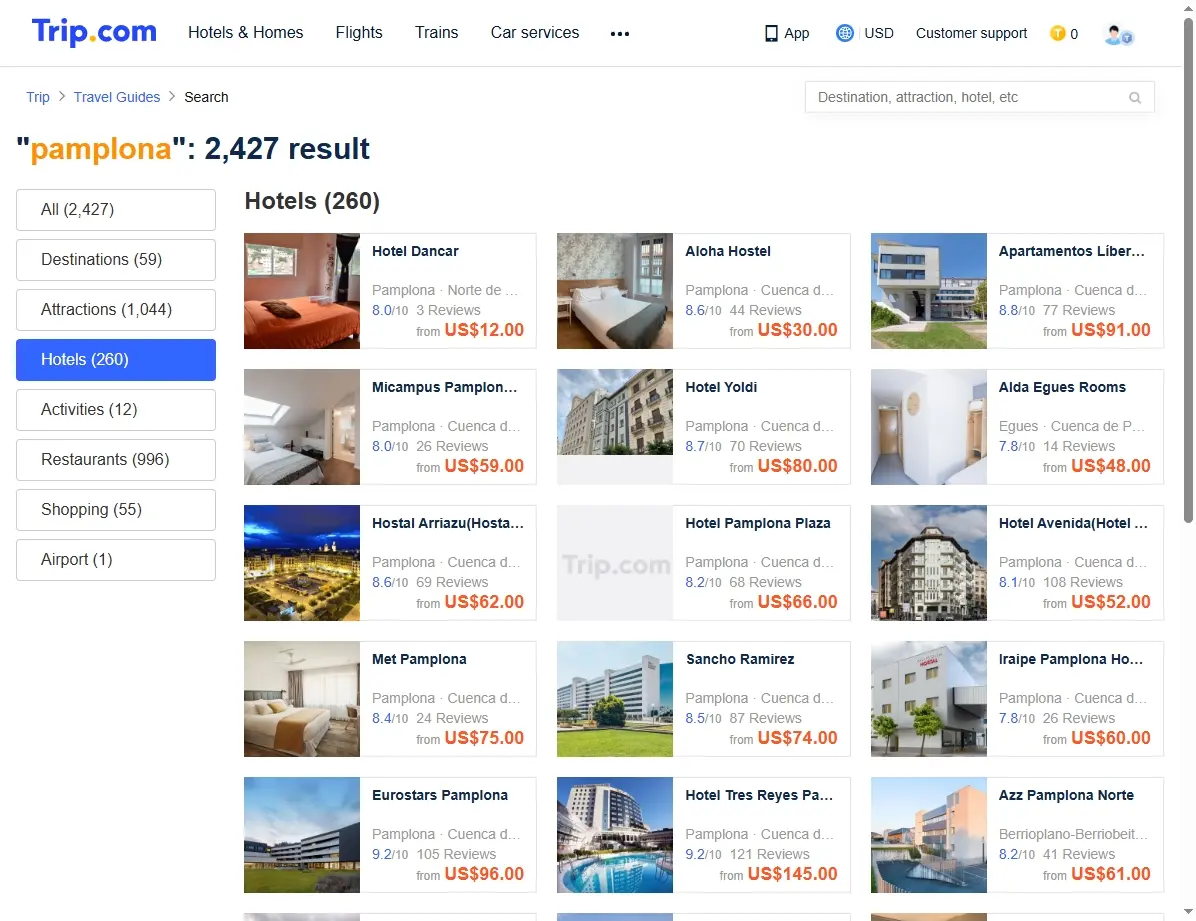Screen dimensions: 1196x921
Task: Click the search magnifier icon
Action: (1135, 98)
